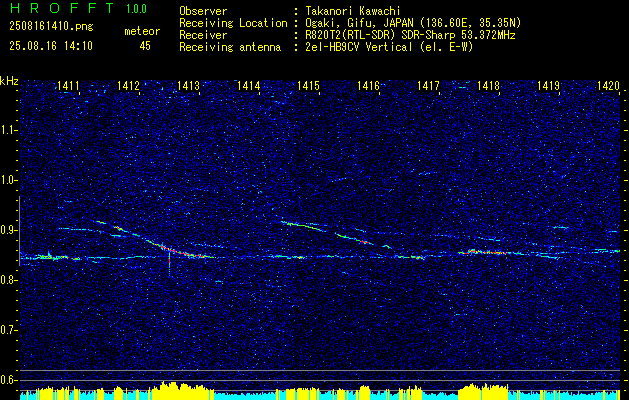Click the 2el-HB9CV Vertical antenna text
Screen dimensions: 629x400
coord(390,47)
